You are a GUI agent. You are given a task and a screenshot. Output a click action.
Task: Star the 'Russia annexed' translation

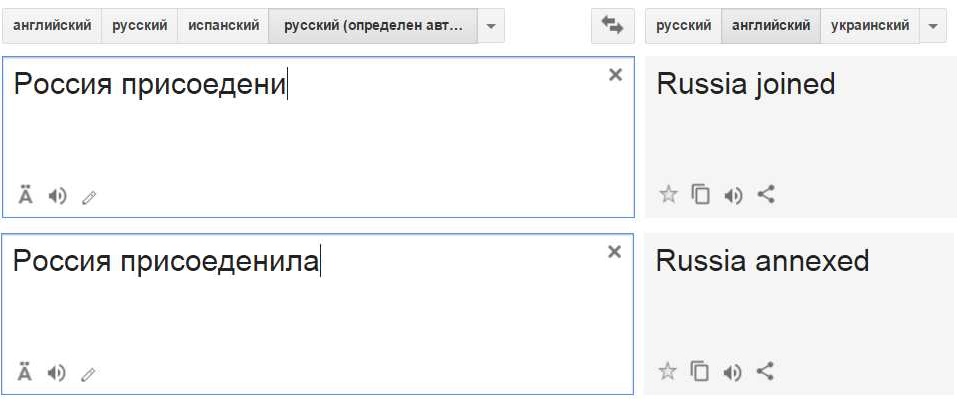668,372
